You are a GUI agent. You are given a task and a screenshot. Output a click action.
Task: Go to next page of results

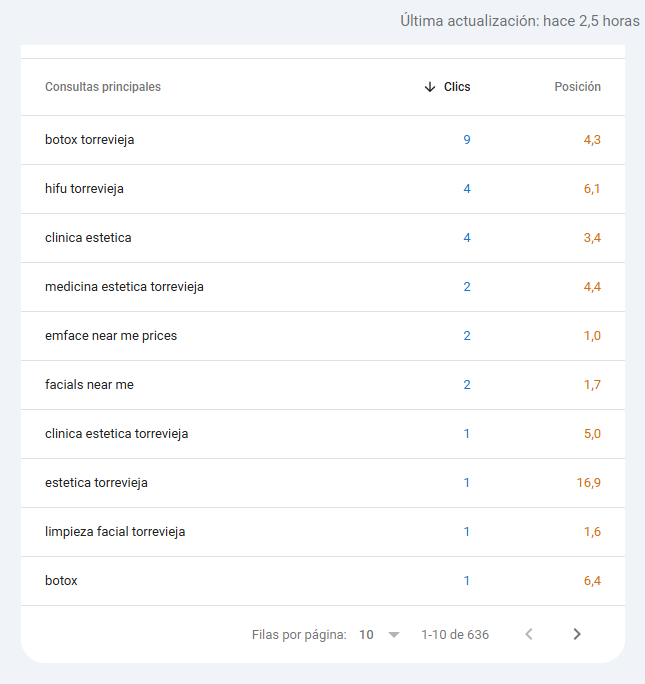pos(577,634)
